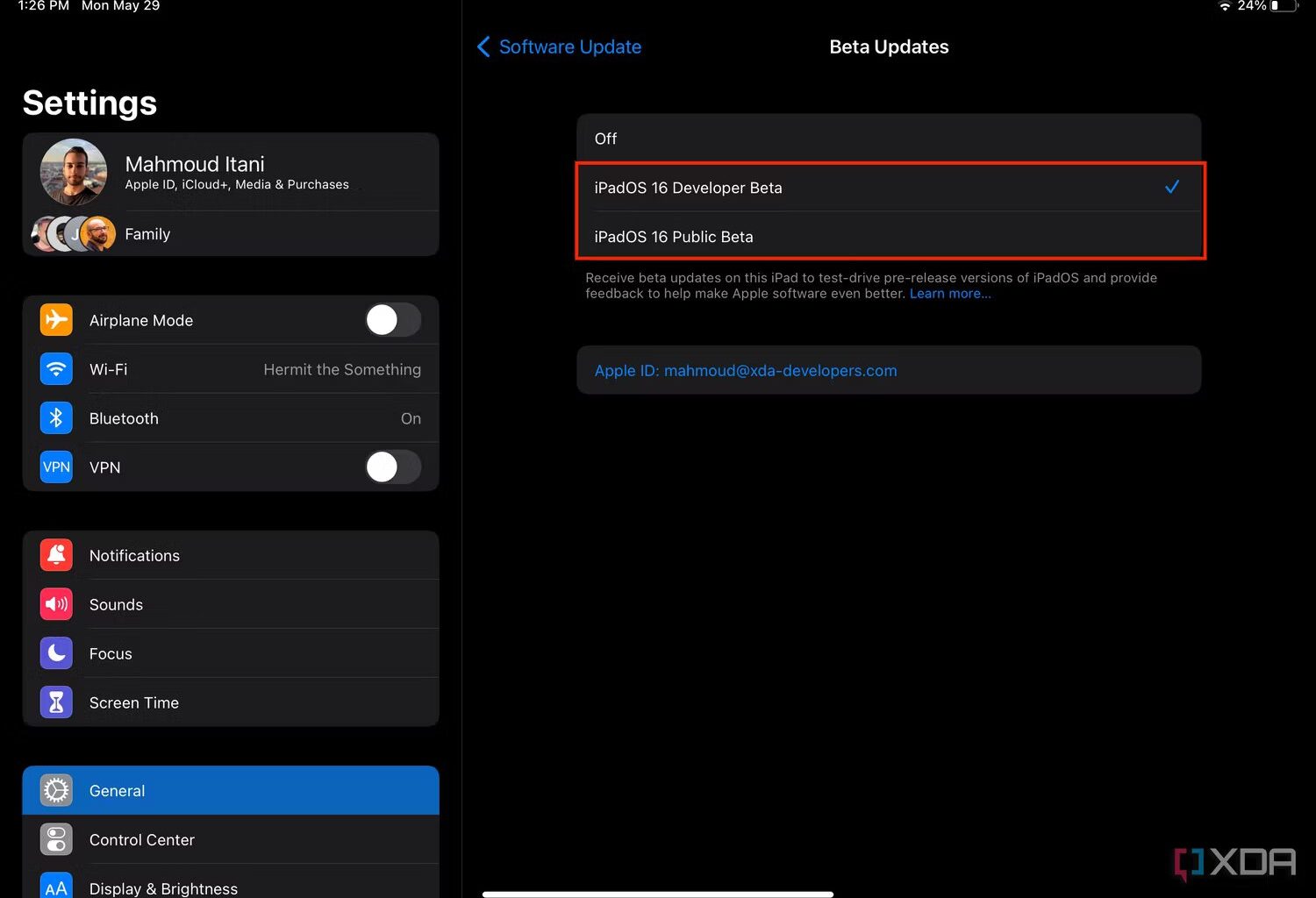Go back to Software Update
The image size is (1316, 898).
[560, 46]
